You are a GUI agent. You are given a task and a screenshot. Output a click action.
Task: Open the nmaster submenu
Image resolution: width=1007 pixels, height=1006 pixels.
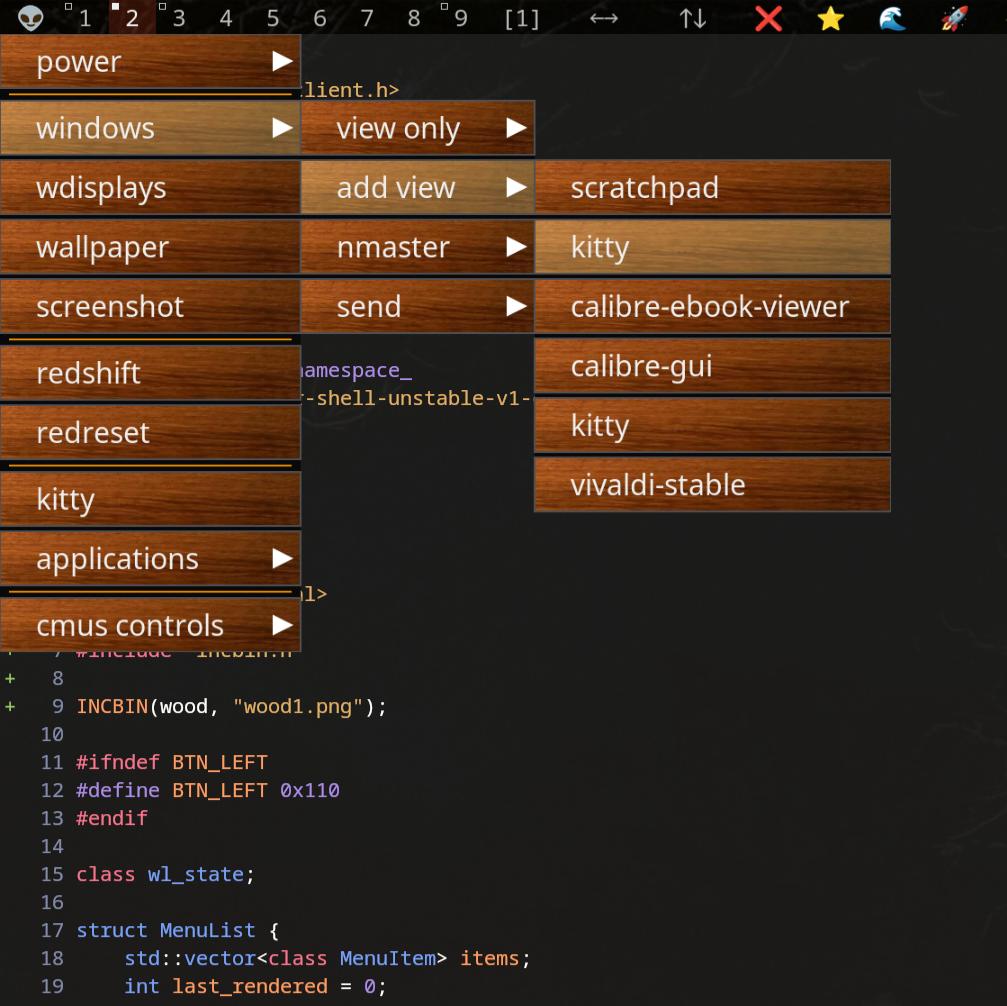417,247
